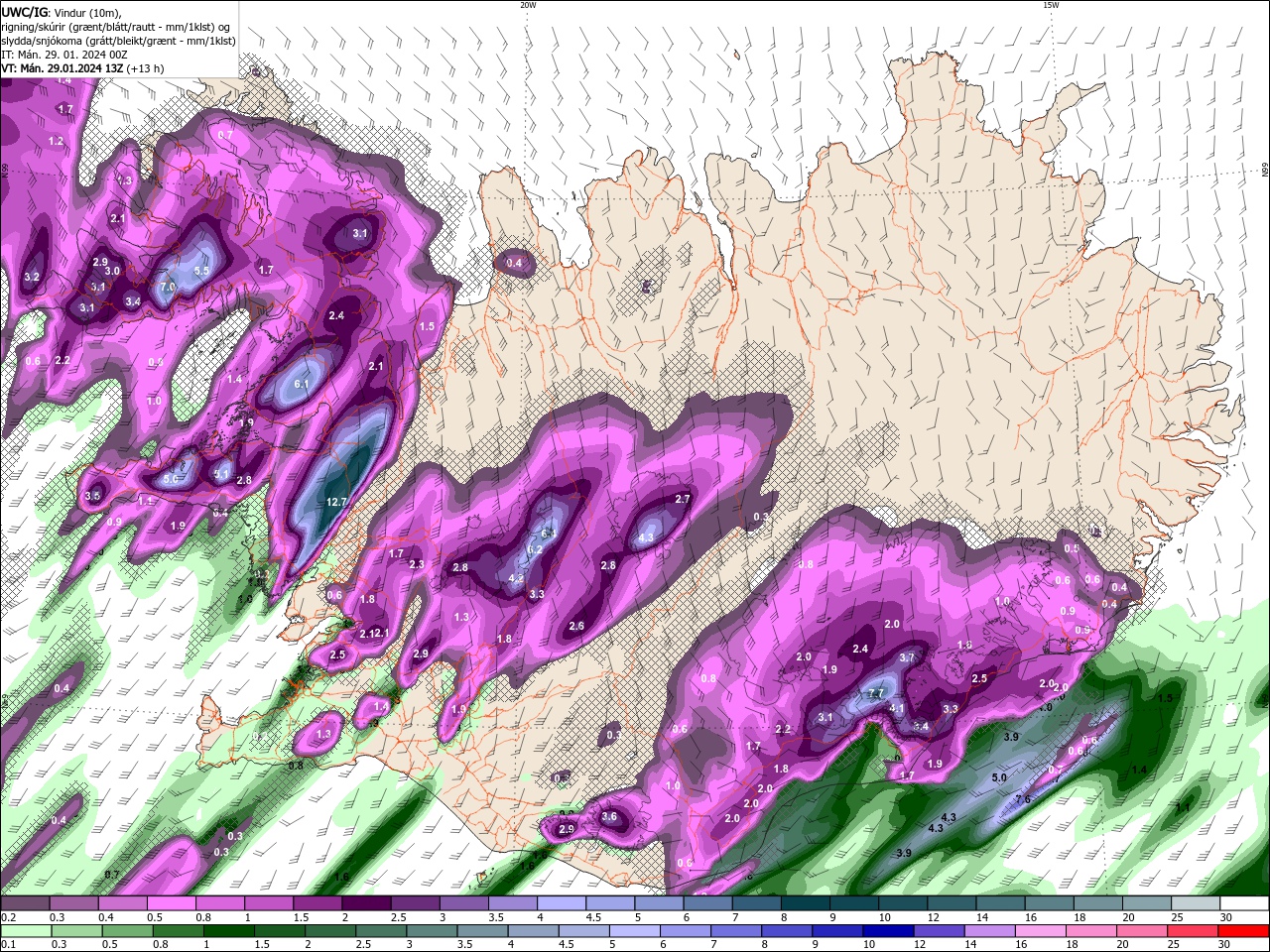Click the 2.3 value on the map

pyautogui.click(x=417, y=564)
